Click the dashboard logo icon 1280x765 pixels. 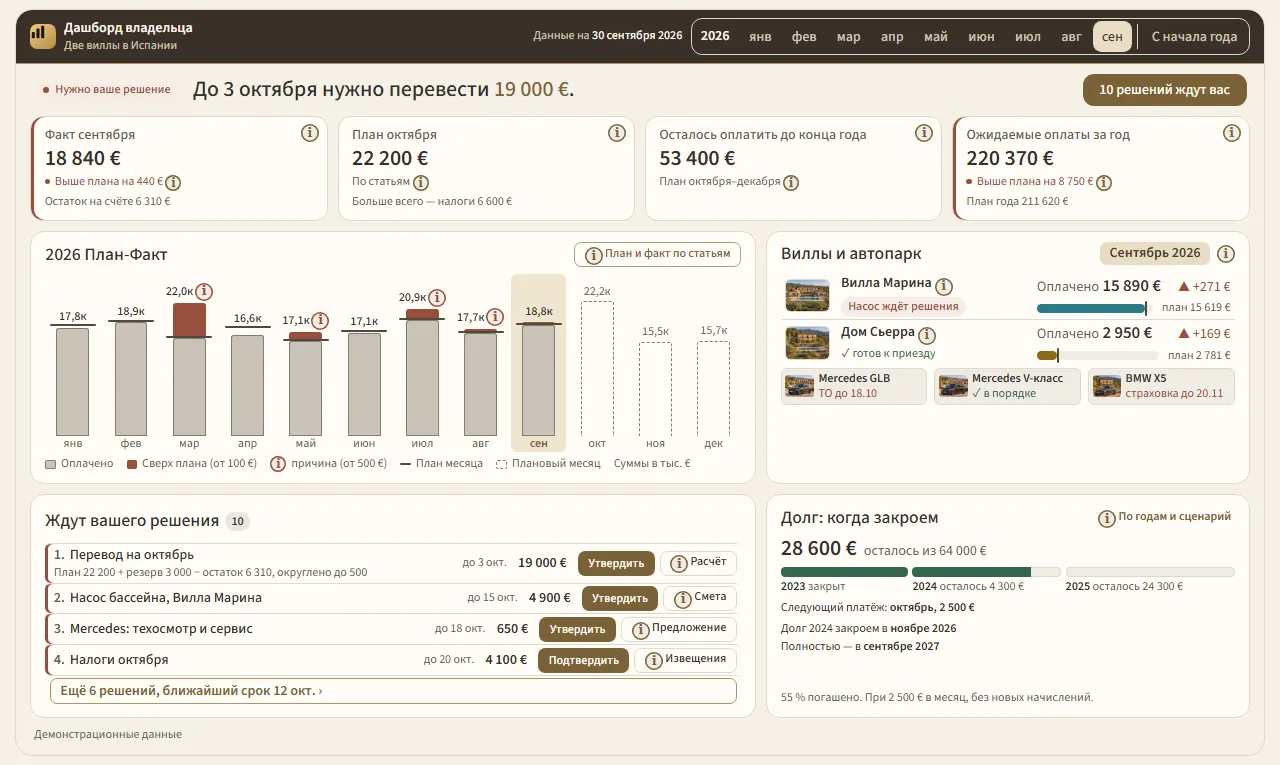tap(43, 36)
